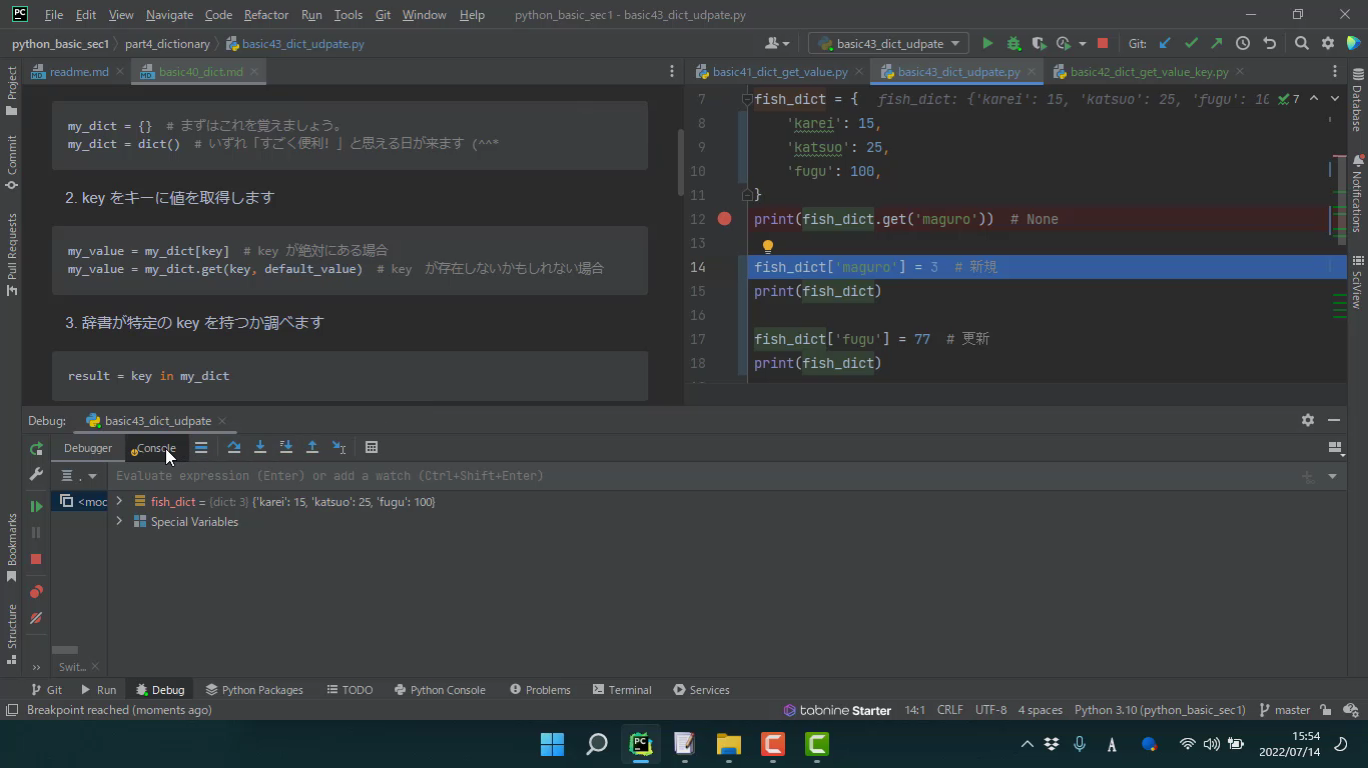Stop debugging with red square in debug sidebar
The height and width of the screenshot is (768, 1368).
pos(36,559)
